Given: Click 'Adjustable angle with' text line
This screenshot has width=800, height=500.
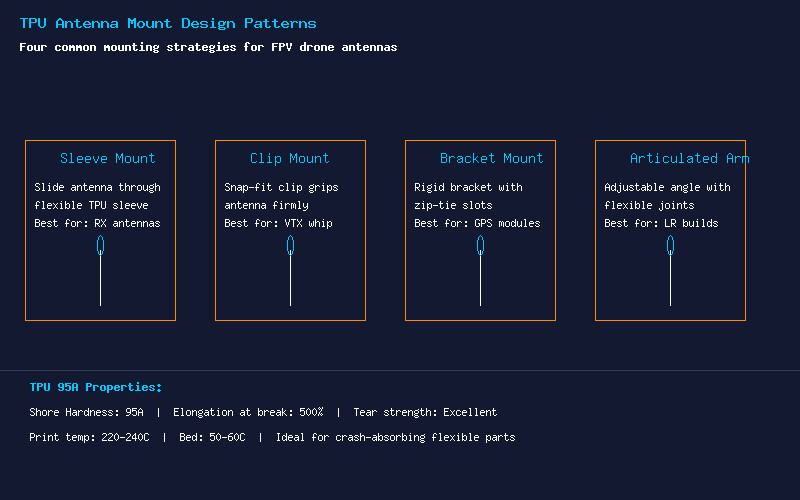Looking at the screenshot, I should [x=667, y=187].
